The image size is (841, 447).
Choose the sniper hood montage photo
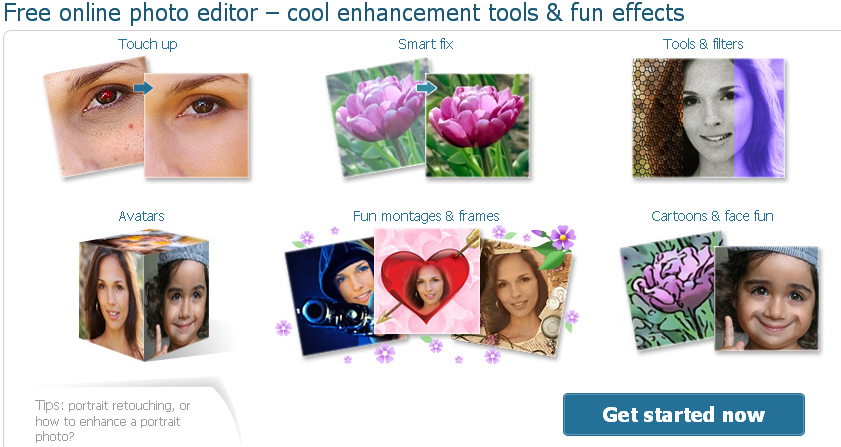coord(329,297)
